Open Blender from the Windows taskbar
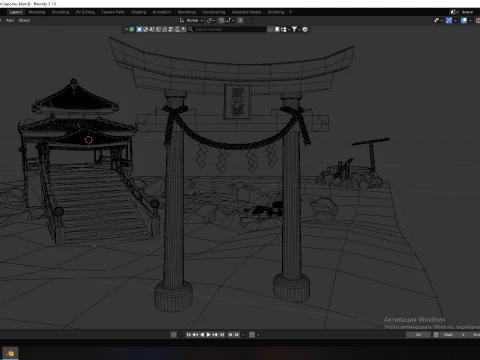 pyautogui.click(x=10, y=353)
